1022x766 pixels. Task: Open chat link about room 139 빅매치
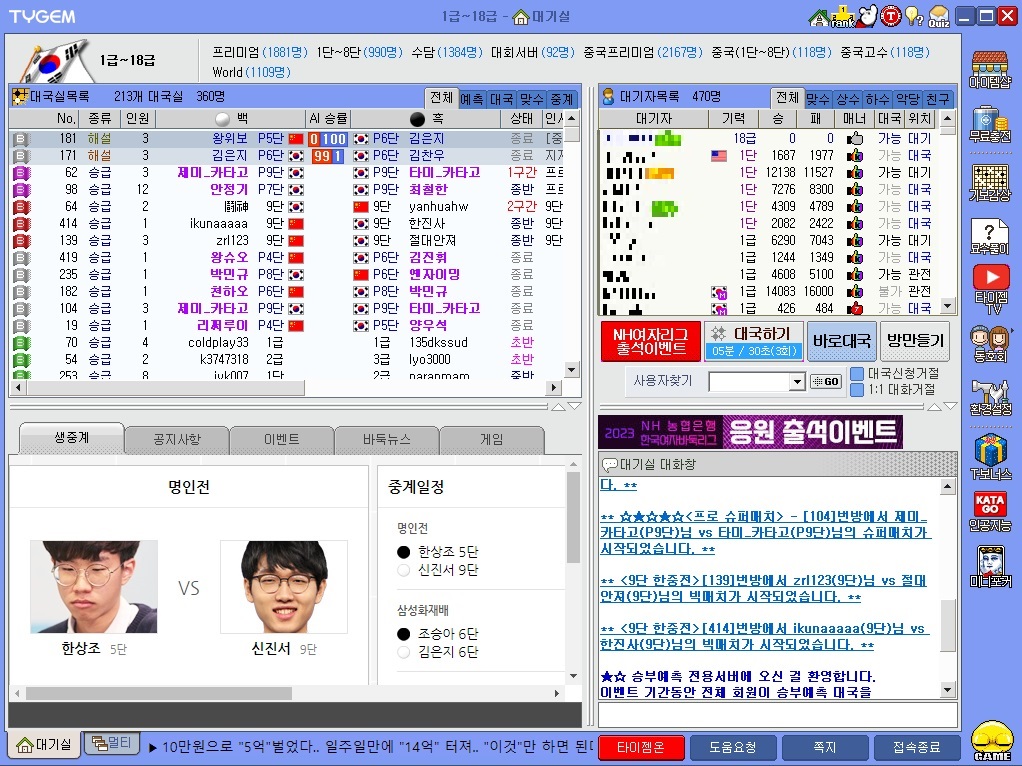(763, 588)
